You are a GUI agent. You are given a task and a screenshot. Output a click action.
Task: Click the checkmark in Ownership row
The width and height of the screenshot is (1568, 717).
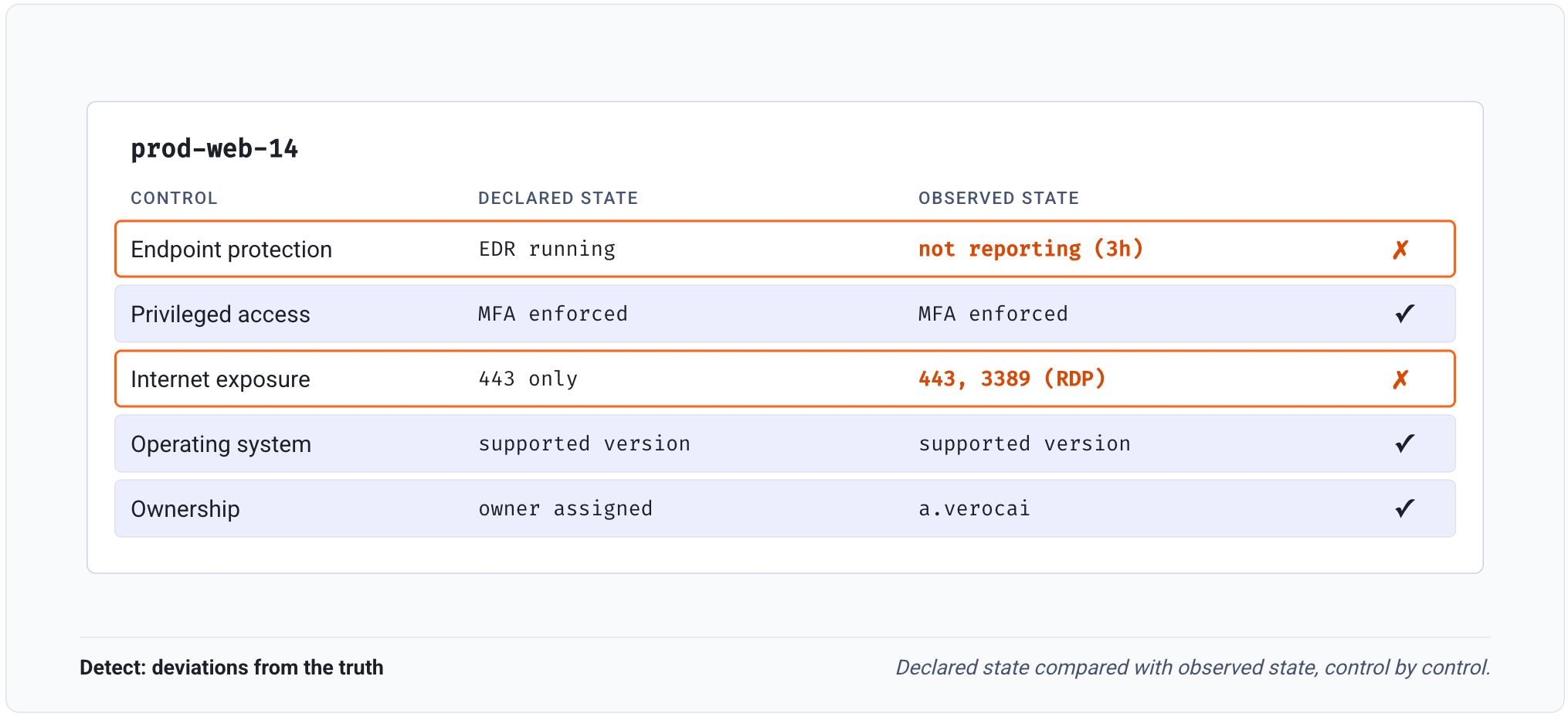pyautogui.click(x=1404, y=508)
